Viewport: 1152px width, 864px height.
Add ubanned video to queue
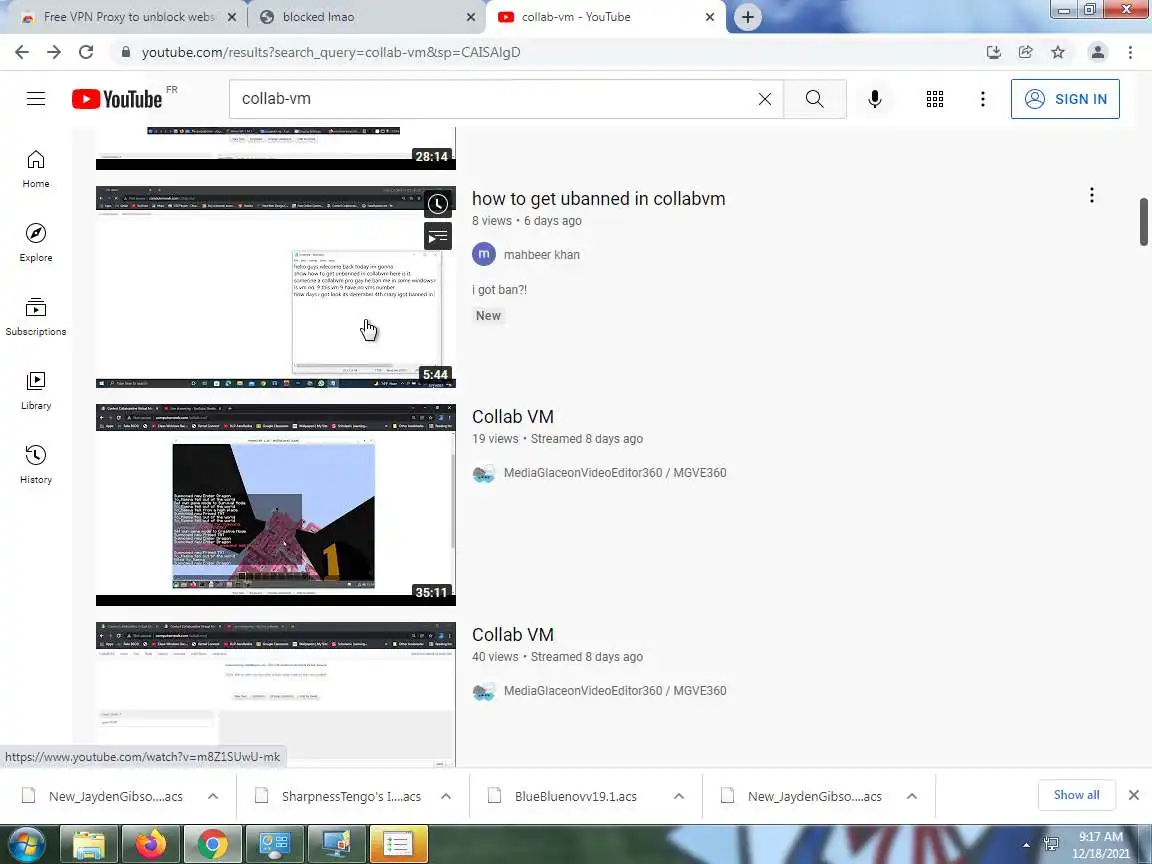tap(438, 237)
